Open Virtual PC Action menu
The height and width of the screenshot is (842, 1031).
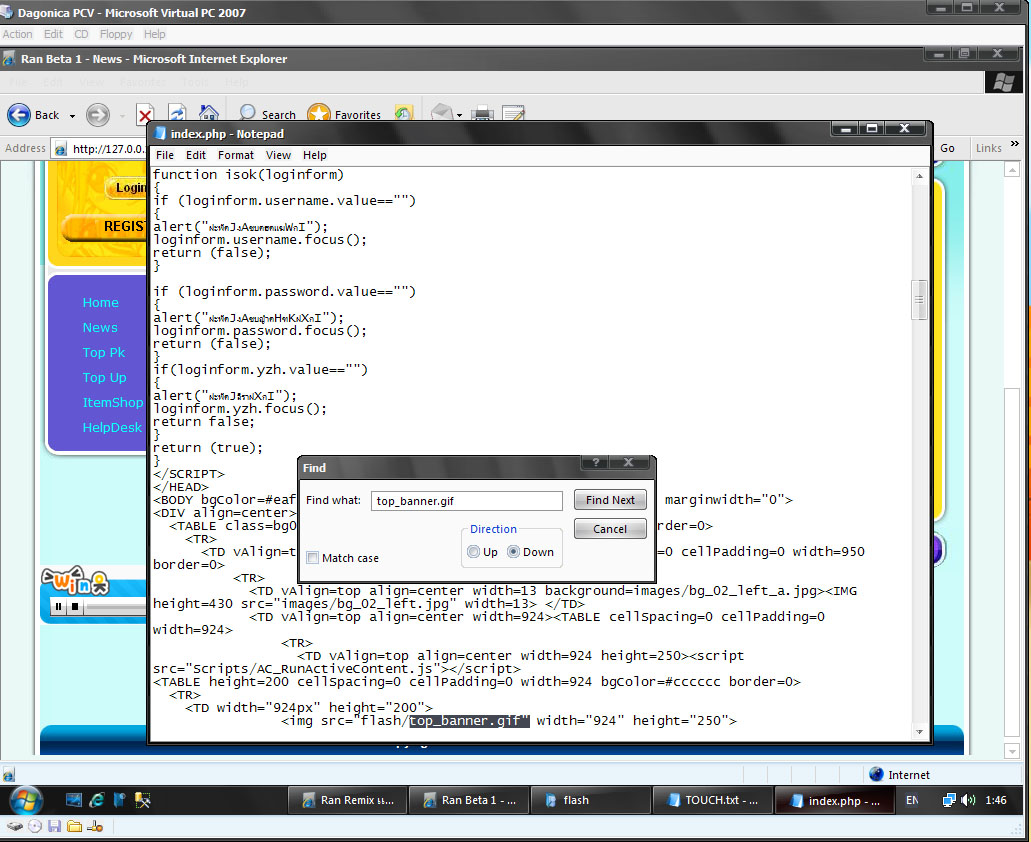[x=17, y=34]
